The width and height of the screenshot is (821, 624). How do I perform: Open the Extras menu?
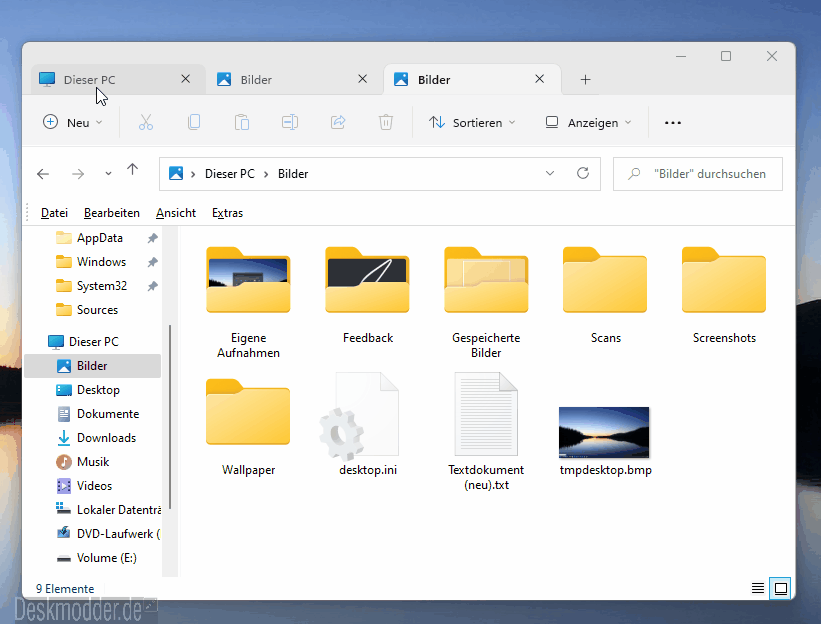227,213
